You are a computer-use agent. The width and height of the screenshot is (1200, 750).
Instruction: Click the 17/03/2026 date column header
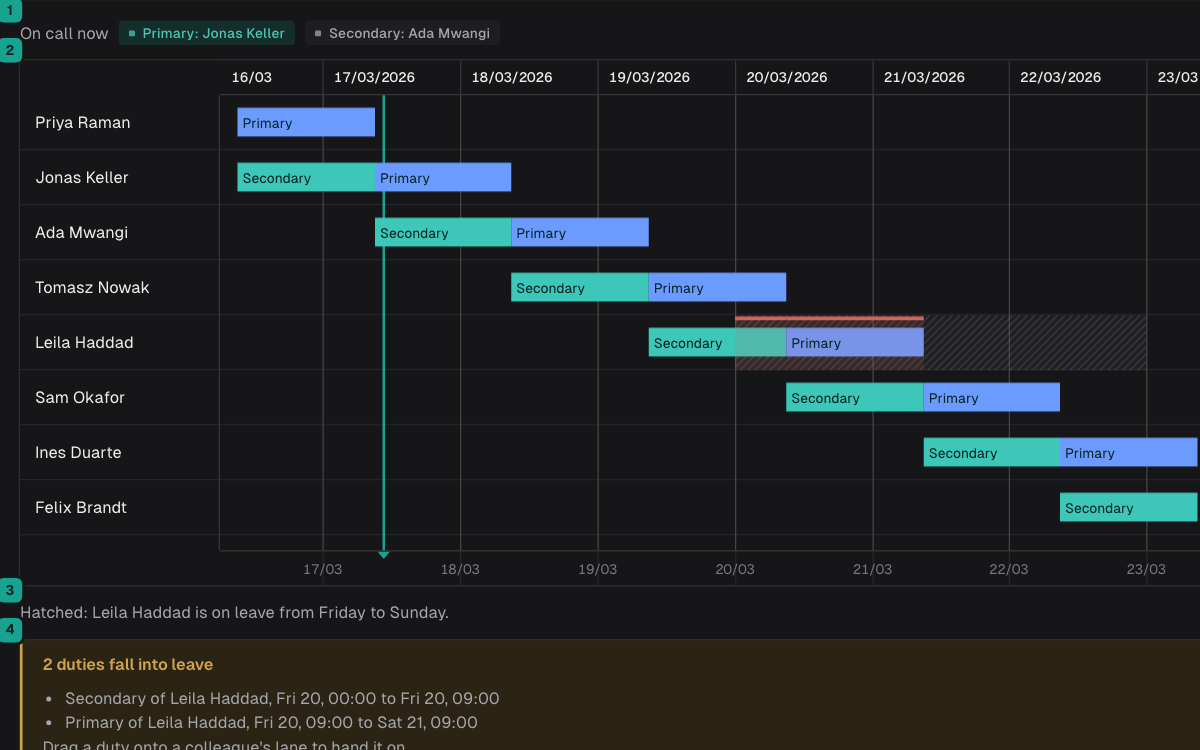pos(375,77)
